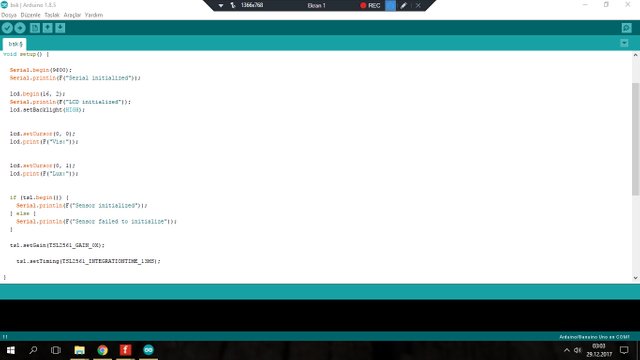
Task: Click the editor scroll down arrow
Action: 635,278
